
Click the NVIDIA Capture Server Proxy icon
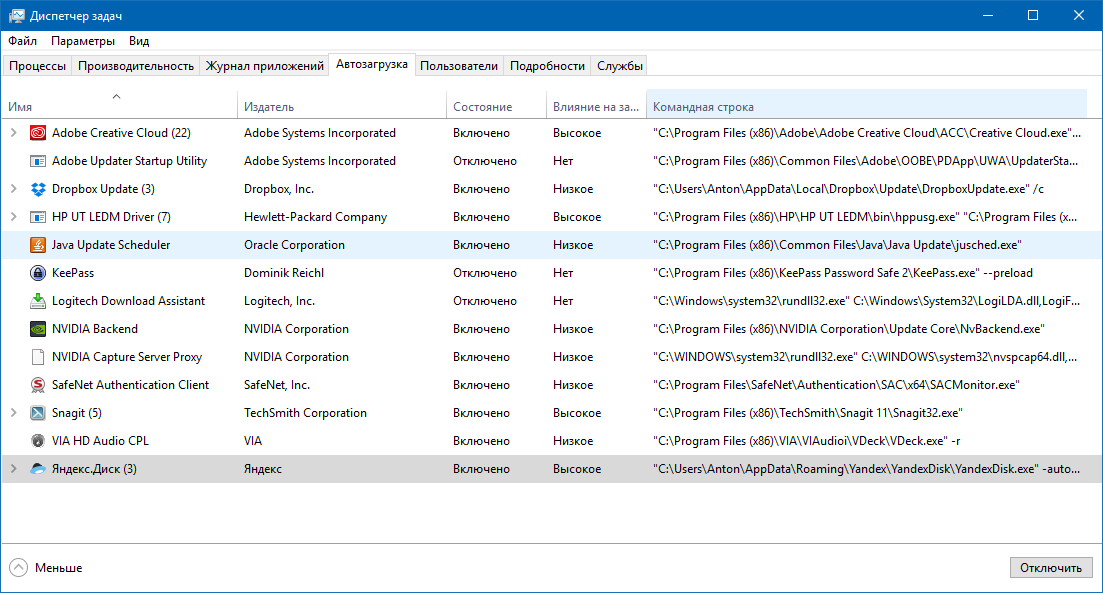coord(38,357)
